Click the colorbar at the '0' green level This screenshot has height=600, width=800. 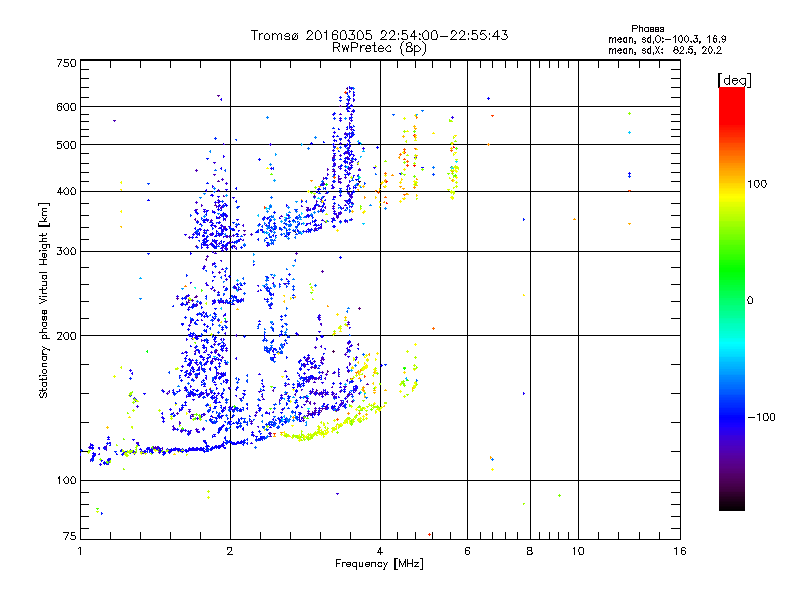pos(732,300)
